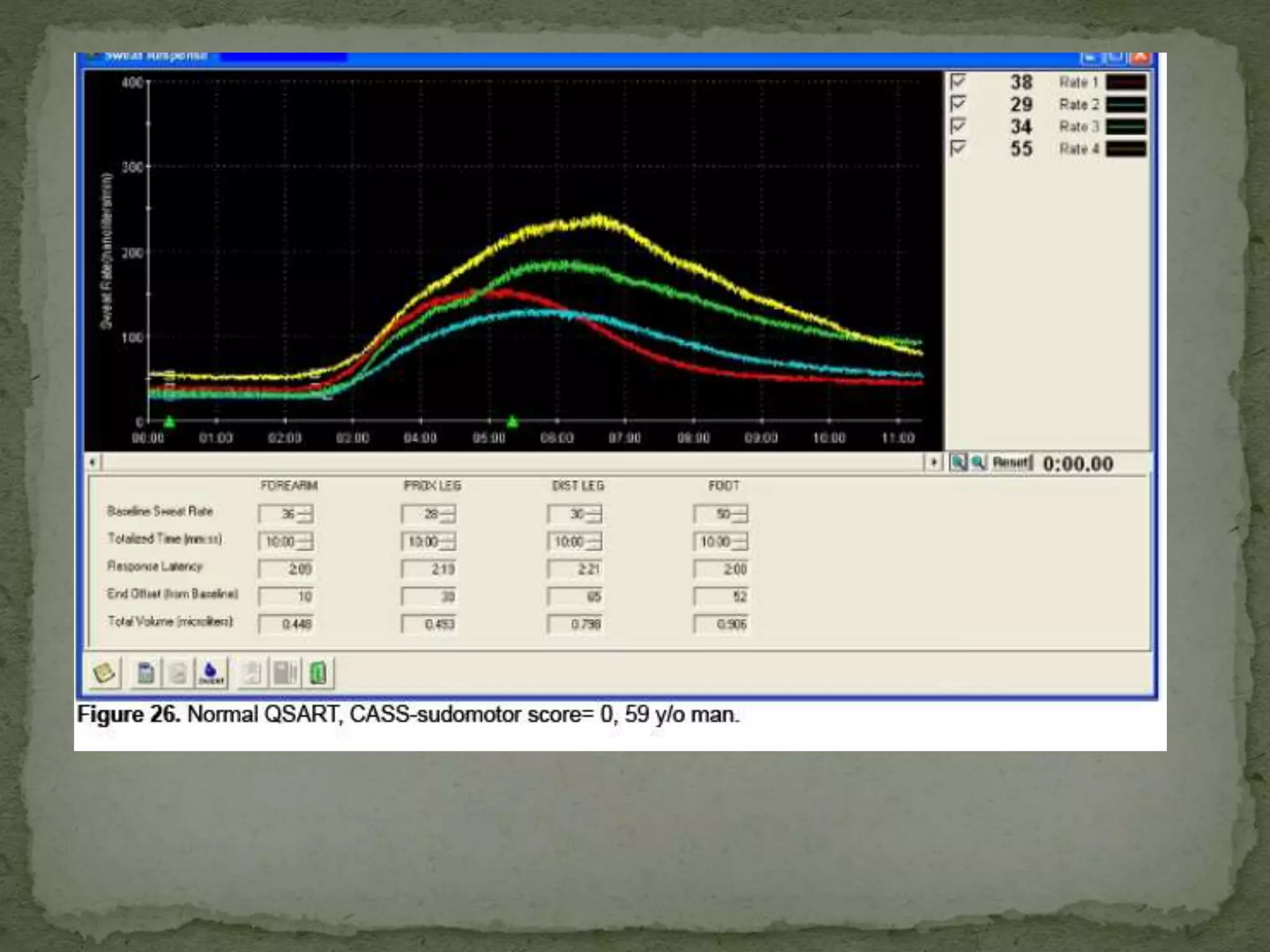The height and width of the screenshot is (952, 1270).
Task: Click the first magnifier zoom icon
Action: [959, 462]
